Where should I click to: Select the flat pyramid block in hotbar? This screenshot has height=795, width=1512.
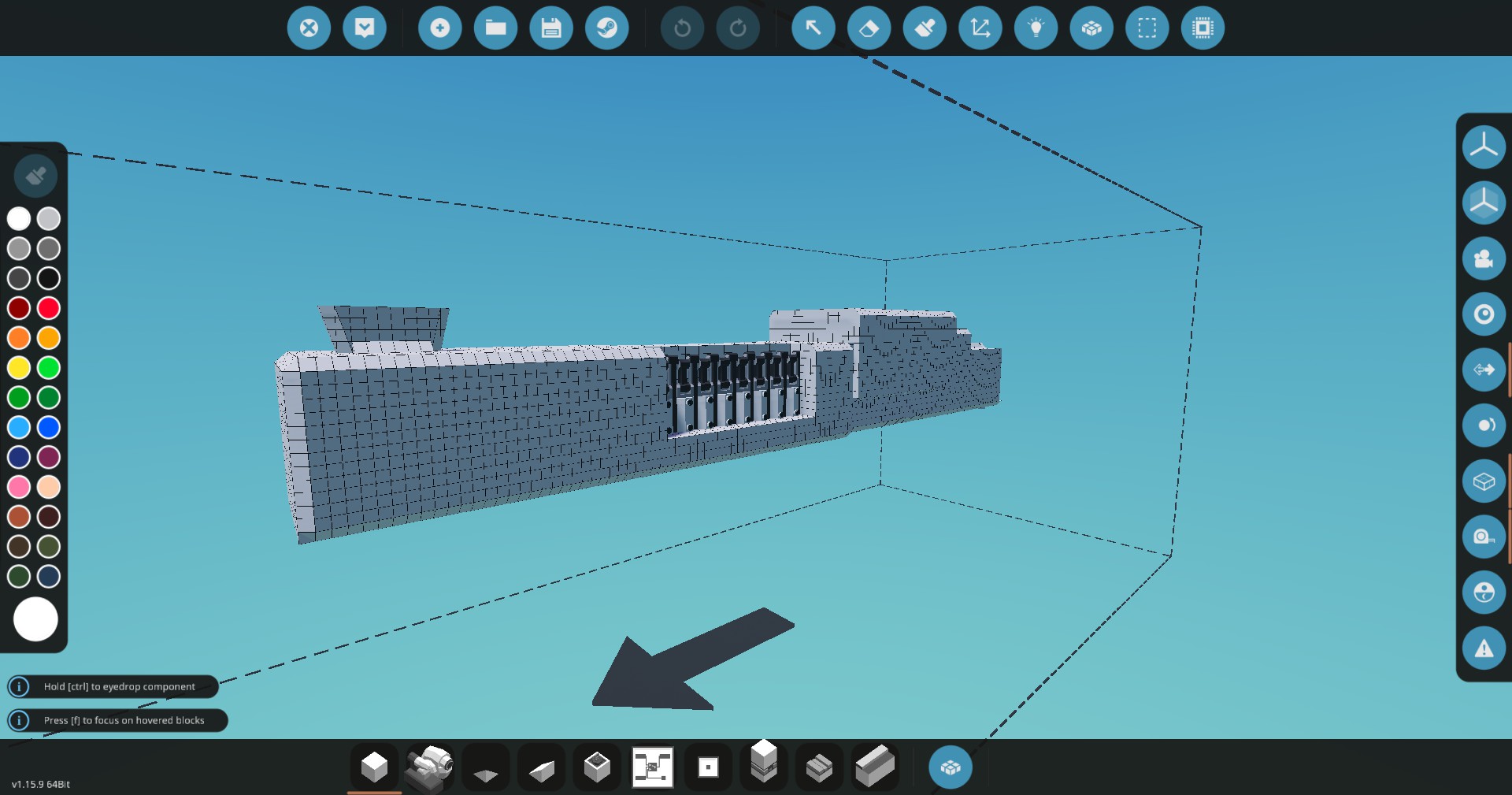pyautogui.click(x=486, y=767)
